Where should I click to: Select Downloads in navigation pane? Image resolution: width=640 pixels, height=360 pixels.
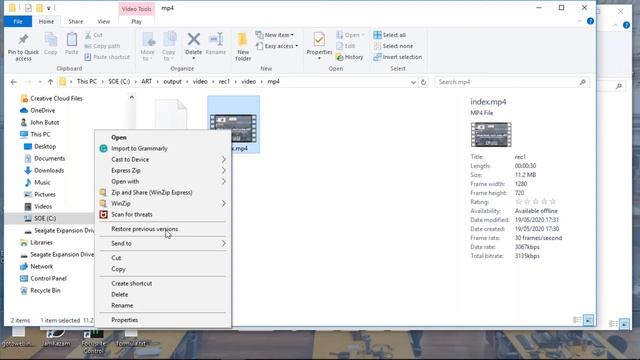tap(49, 170)
